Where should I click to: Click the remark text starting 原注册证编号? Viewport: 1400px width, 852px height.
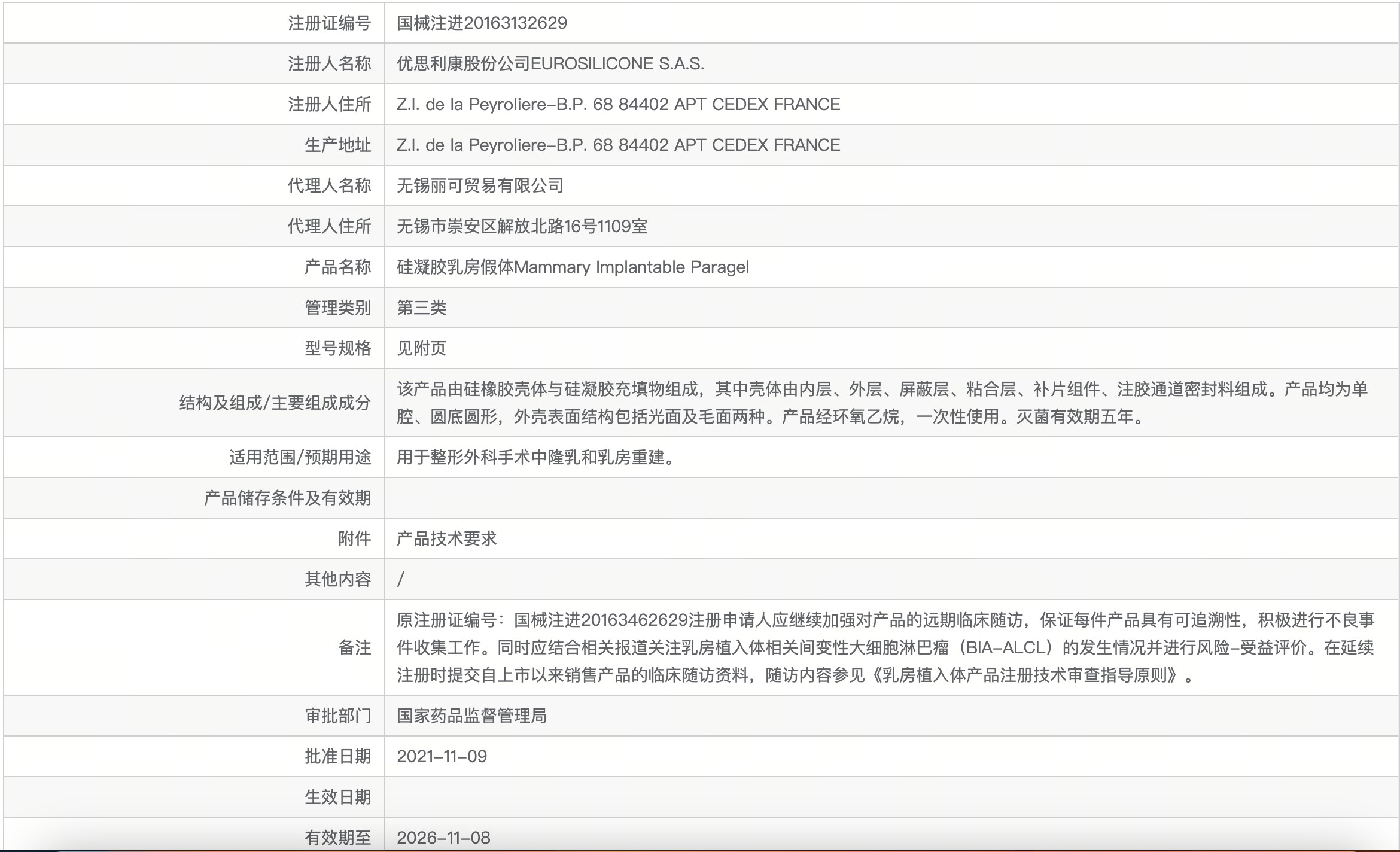tap(885, 647)
